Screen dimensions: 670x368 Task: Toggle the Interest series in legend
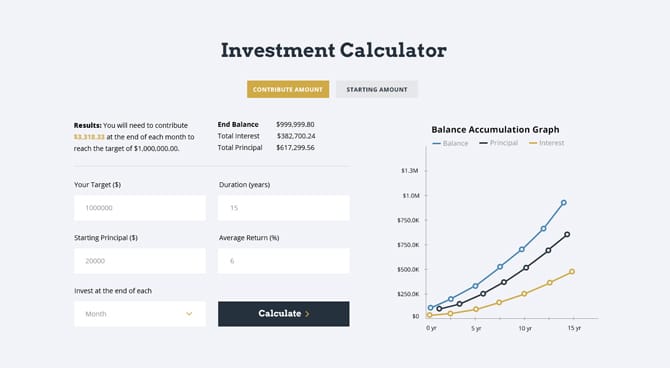(x=547, y=143)
